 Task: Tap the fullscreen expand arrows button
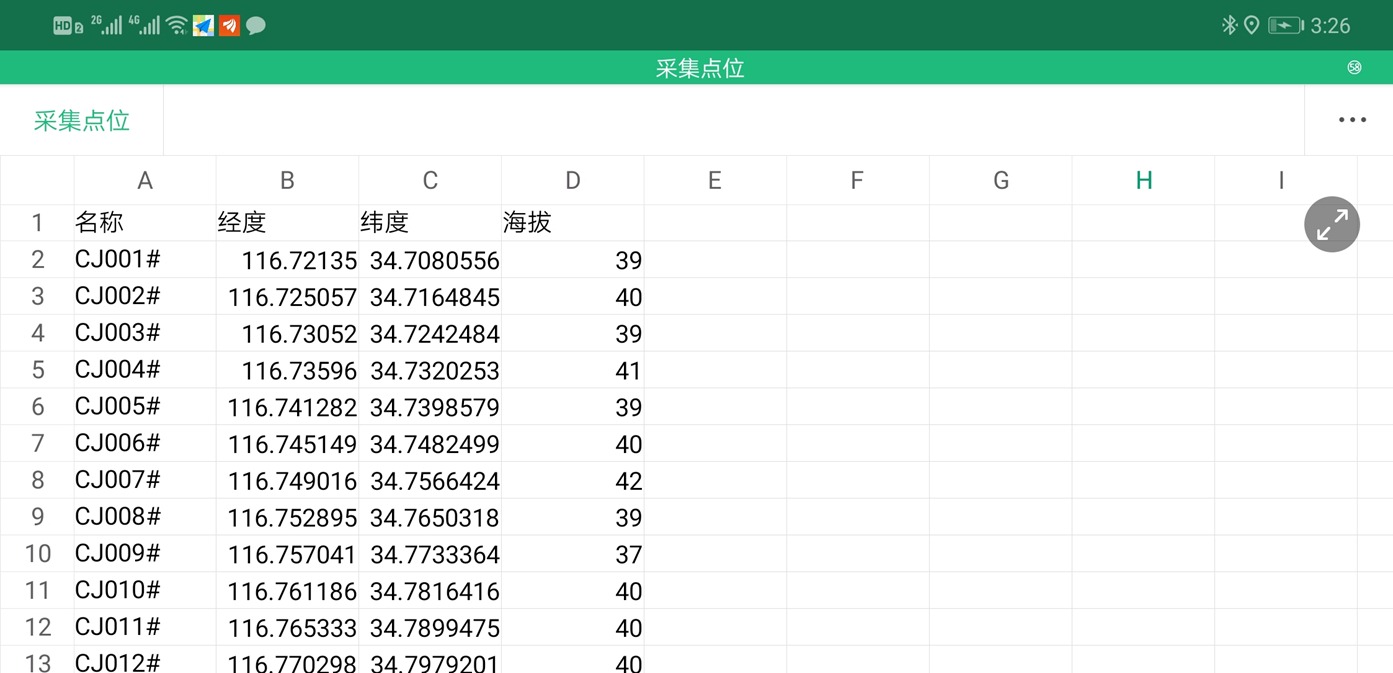pyautogui.click(x=1331, y=225)
